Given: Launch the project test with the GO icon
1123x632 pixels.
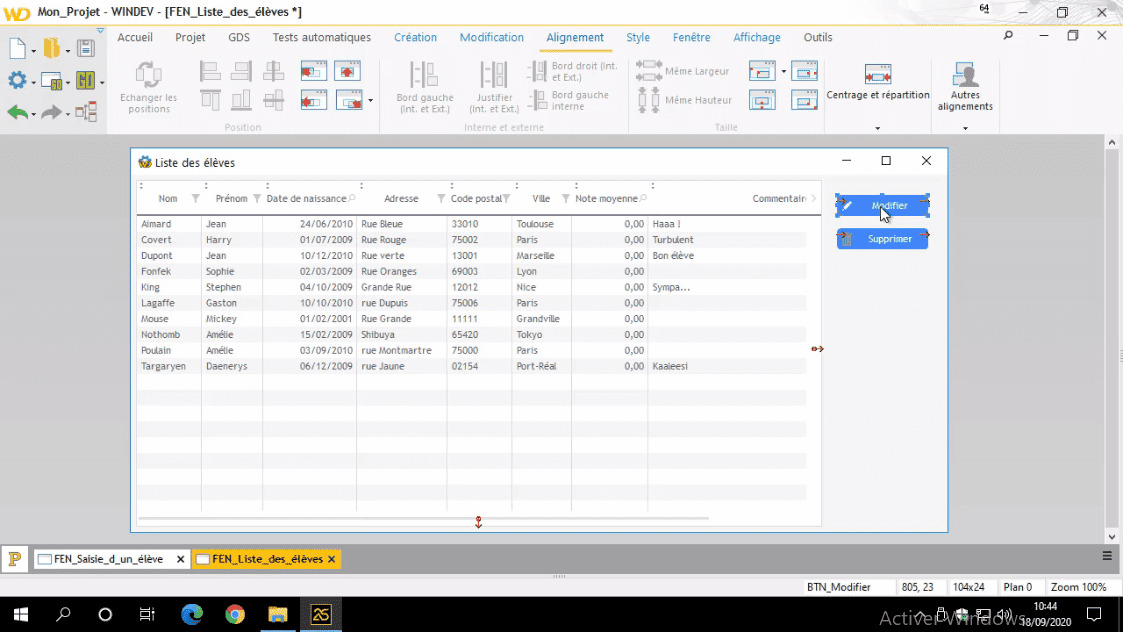Looking at the screenshot, I should point(86,80).
